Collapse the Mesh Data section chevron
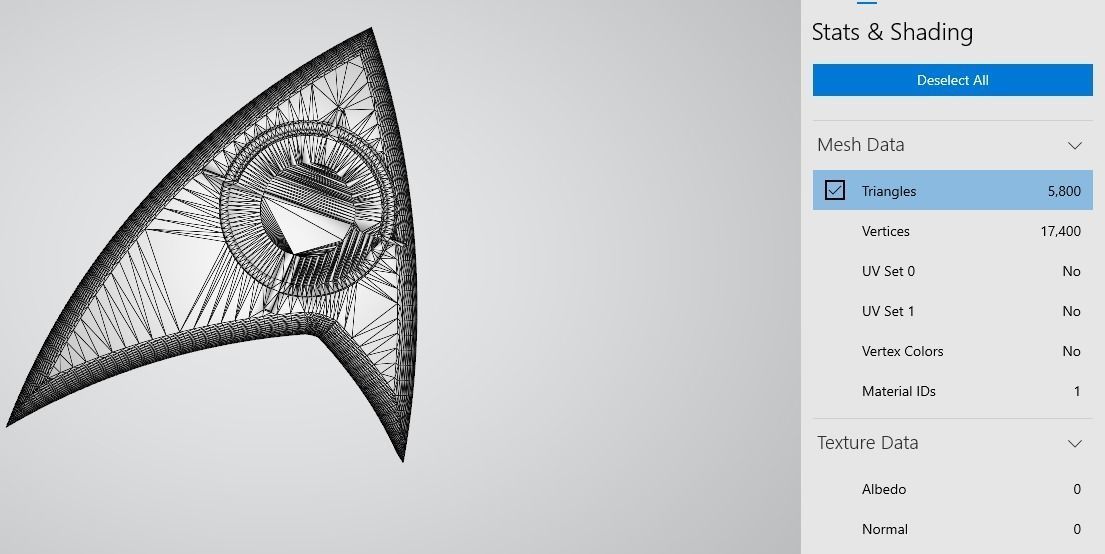Image resolution: width=1105 pixels, height=554 pixels. pyautogui.click(x=1074, y=146)
